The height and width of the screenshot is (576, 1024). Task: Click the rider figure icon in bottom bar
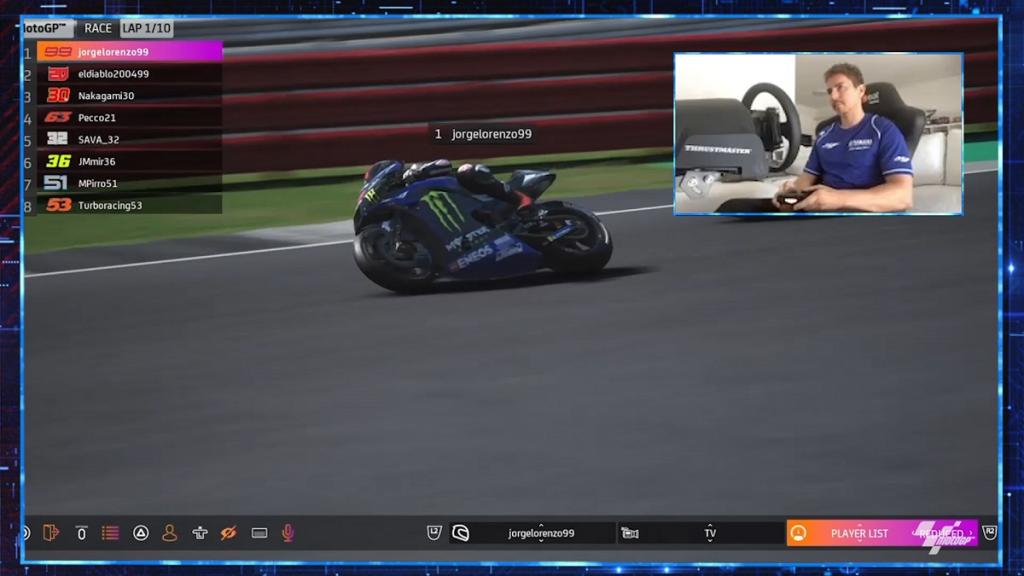tap(200, 533)
